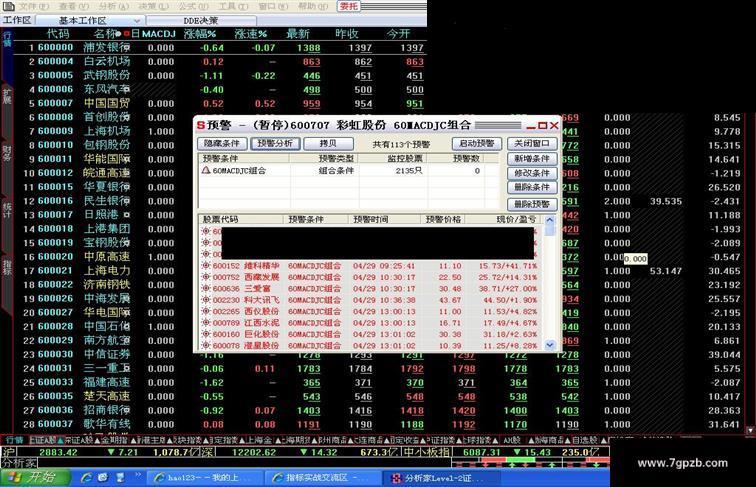This screenshot has height=487, width=756.
Task: Click the 拷贝 button
Action: tap(328, 143)
